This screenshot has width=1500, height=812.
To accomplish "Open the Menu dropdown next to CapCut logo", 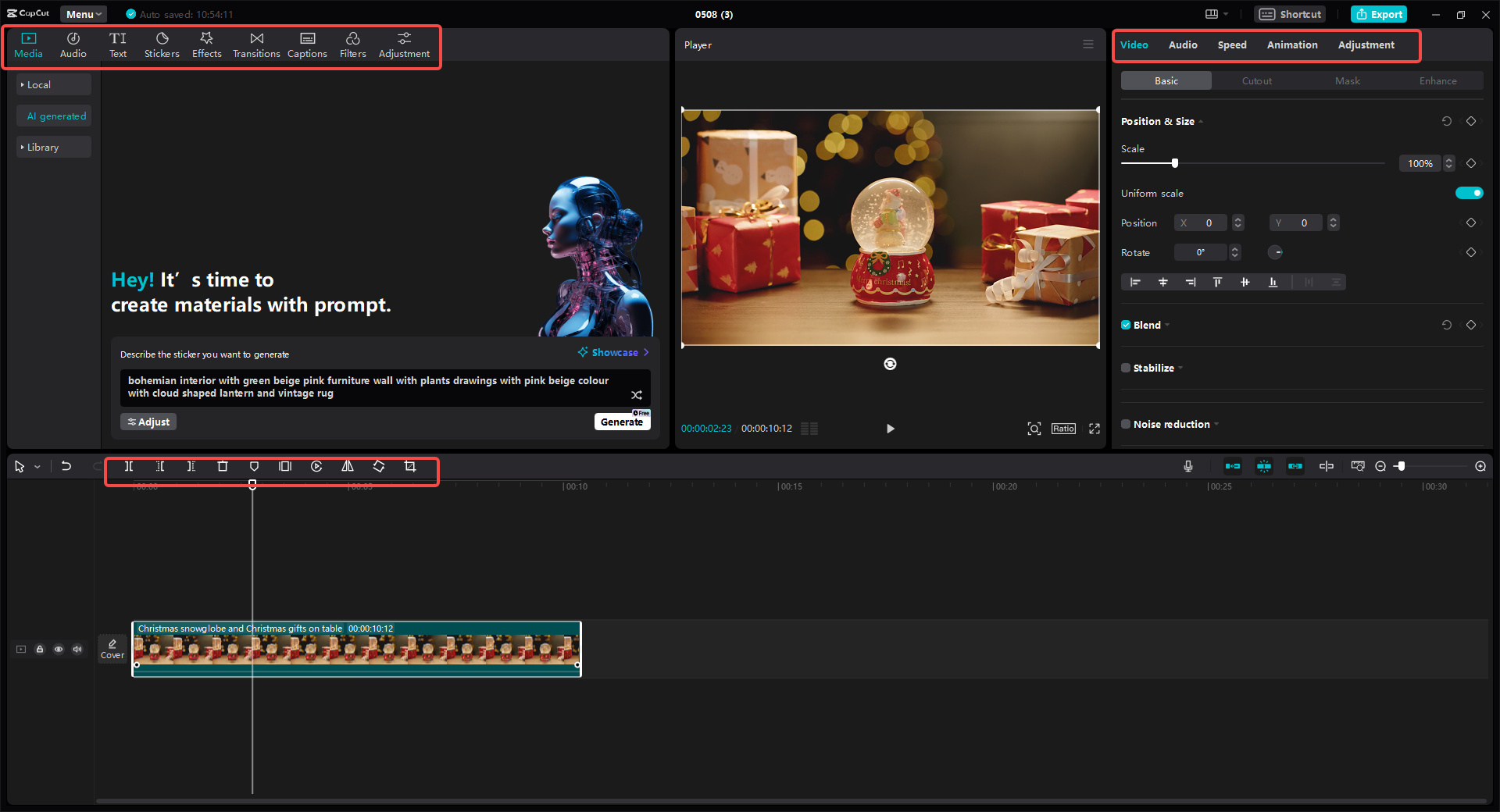I will click(82, 13).
